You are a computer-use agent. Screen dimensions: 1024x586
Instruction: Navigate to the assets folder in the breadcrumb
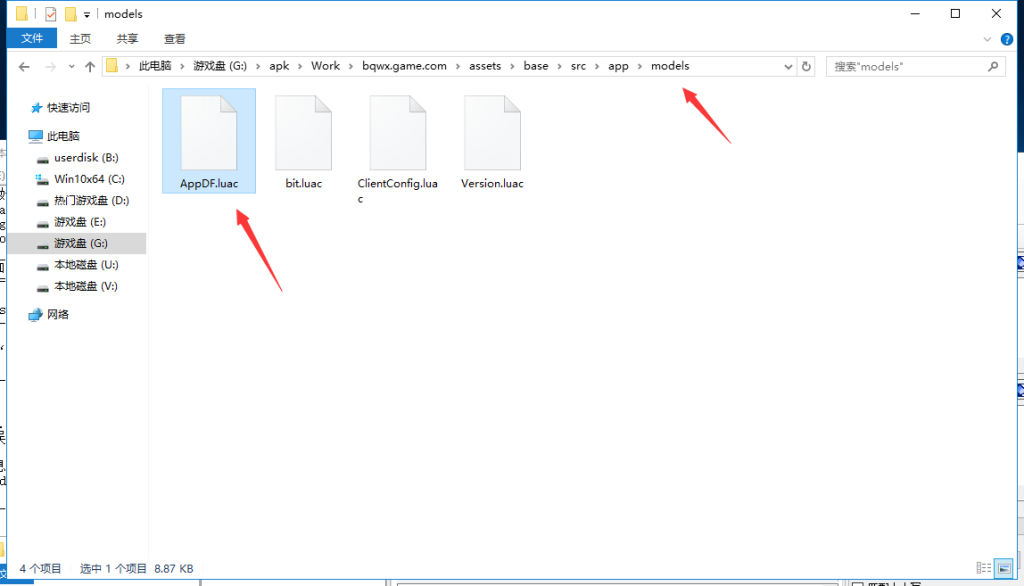click(x=485, y=66)
